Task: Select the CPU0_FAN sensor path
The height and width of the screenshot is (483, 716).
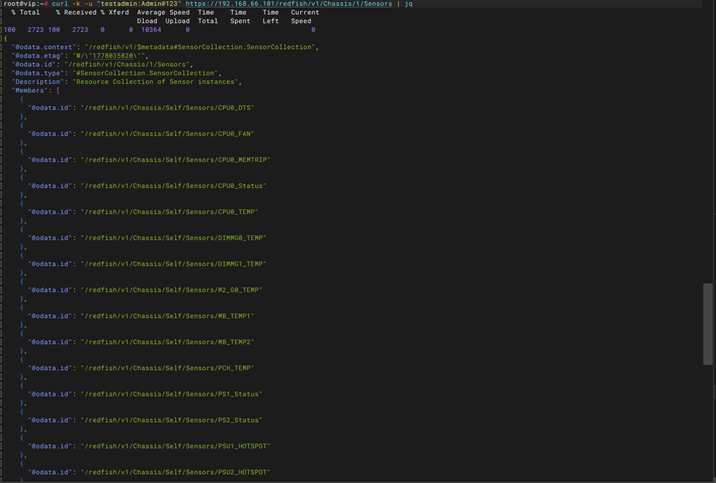Action: tap(167, 134)
